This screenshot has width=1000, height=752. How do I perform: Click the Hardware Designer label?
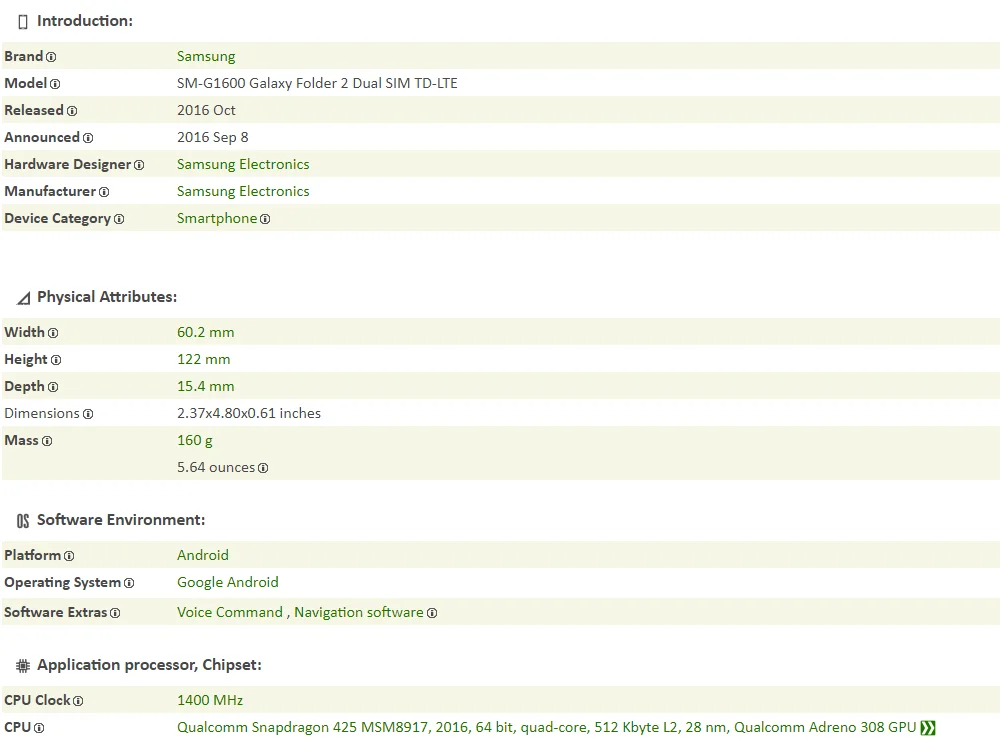(68, 164)
